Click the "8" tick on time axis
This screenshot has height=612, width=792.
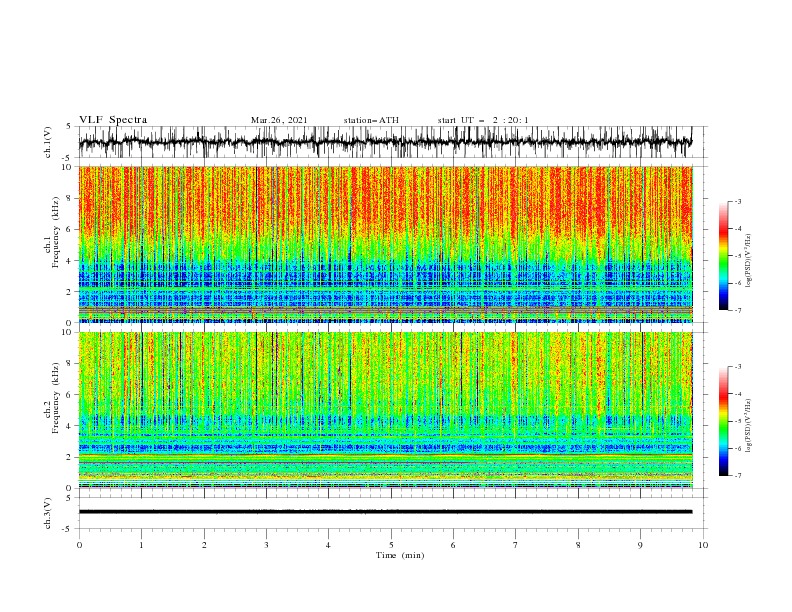[578, 545]
